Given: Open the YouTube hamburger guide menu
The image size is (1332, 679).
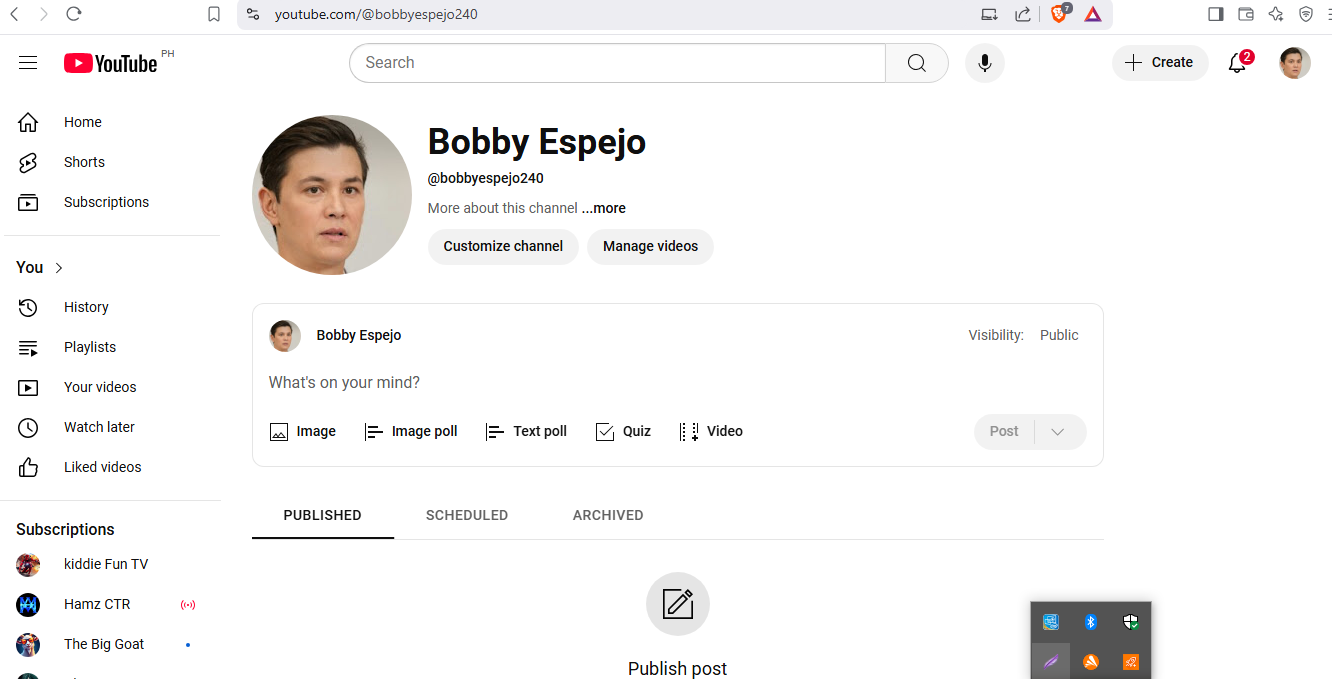Looking at the screenshot, I should pyautogui.click(x=28, y=63).
